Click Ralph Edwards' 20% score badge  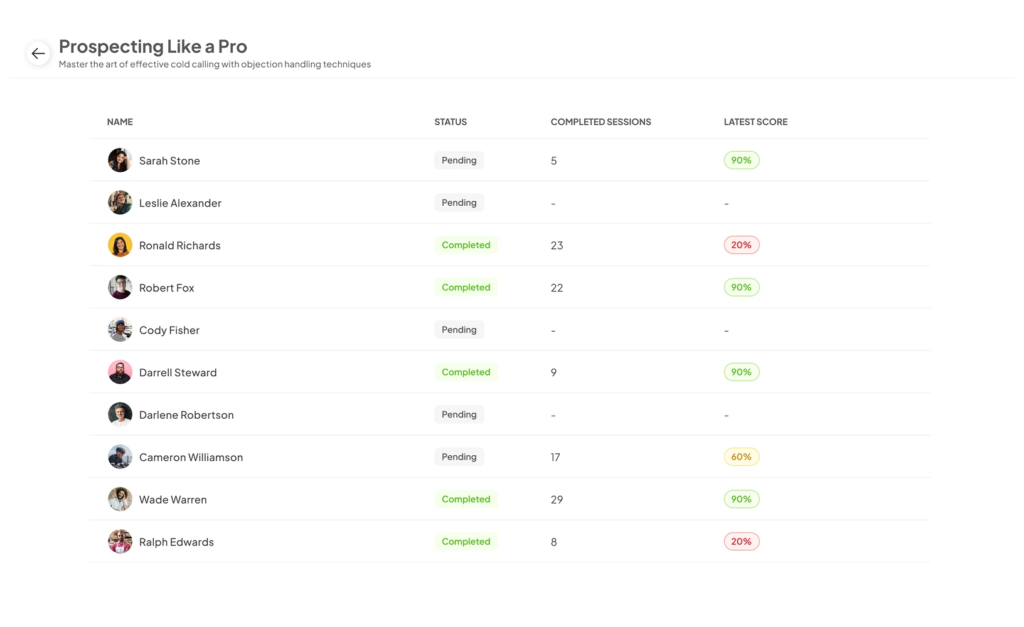pyautogui.click(x=741, y=541)
